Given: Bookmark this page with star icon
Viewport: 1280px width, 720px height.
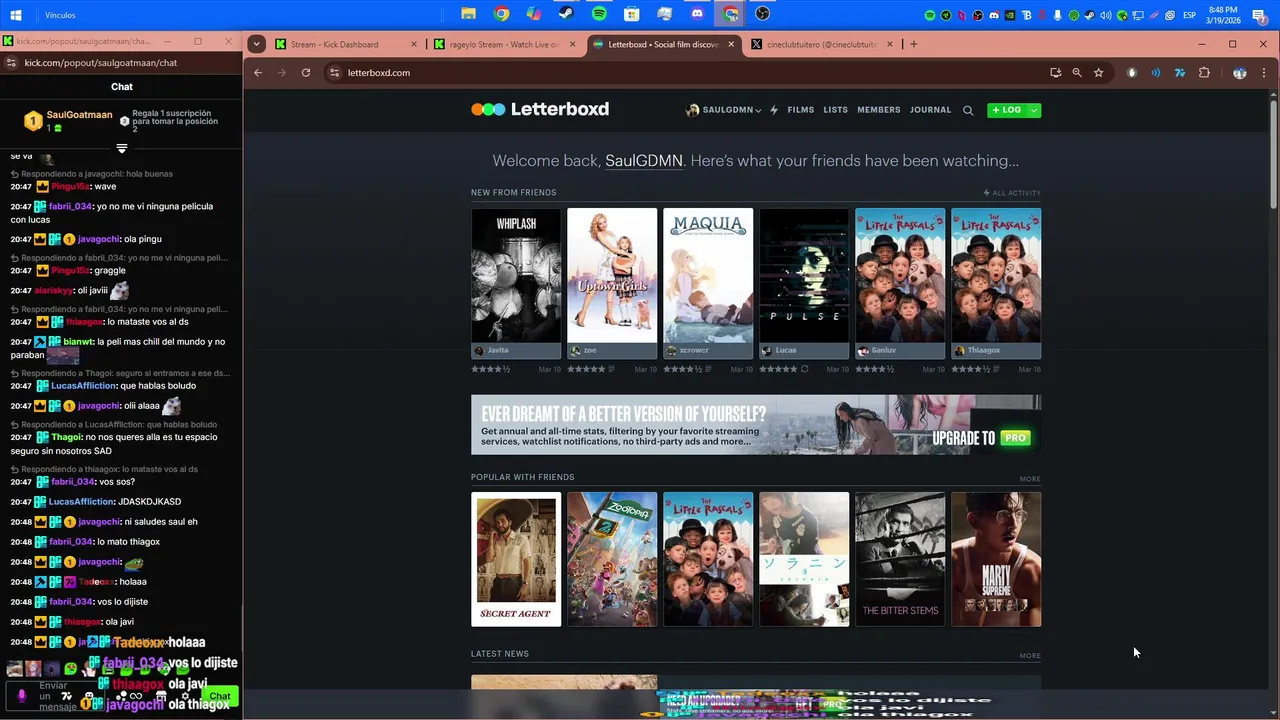Looking at the screenshot, I should (1099, 73).
